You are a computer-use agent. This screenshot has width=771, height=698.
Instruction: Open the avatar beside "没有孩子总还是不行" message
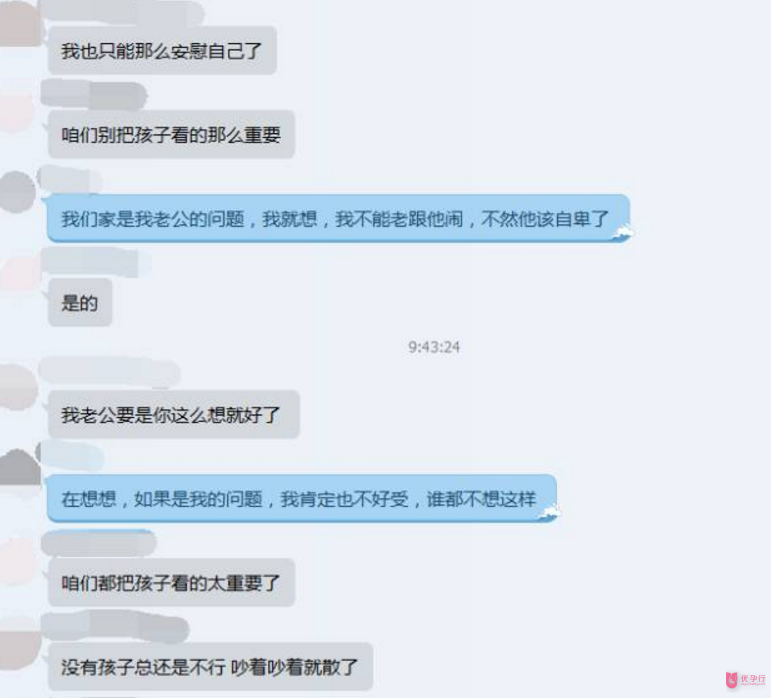(x=20, y=645)
